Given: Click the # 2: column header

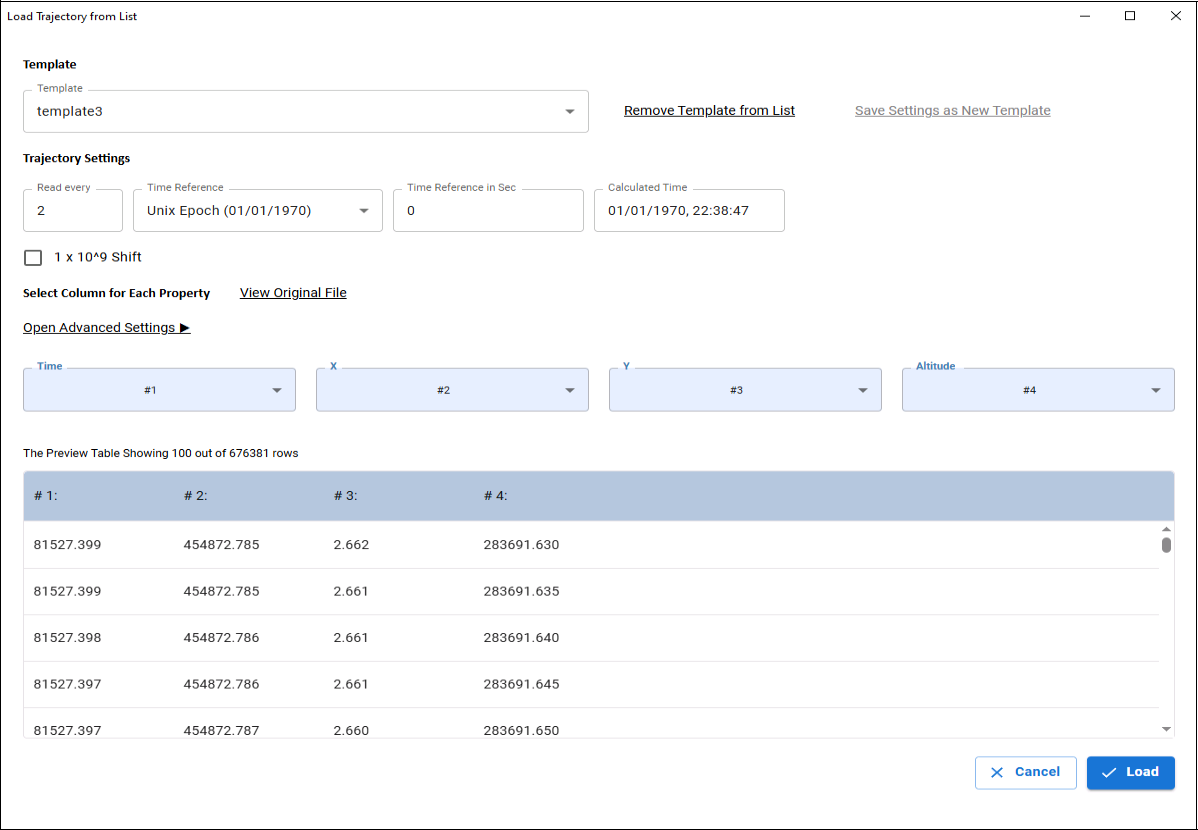Looking at the screenshot, I should pos(196,496).
